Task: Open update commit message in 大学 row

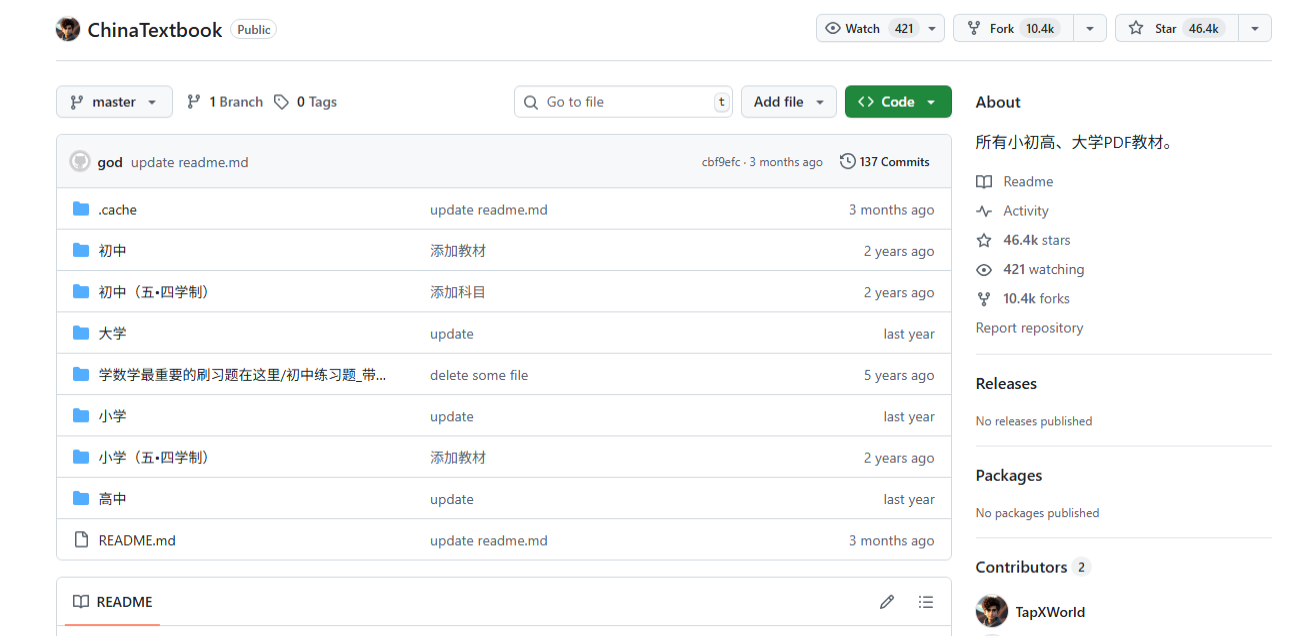Action: coord(452,334)
